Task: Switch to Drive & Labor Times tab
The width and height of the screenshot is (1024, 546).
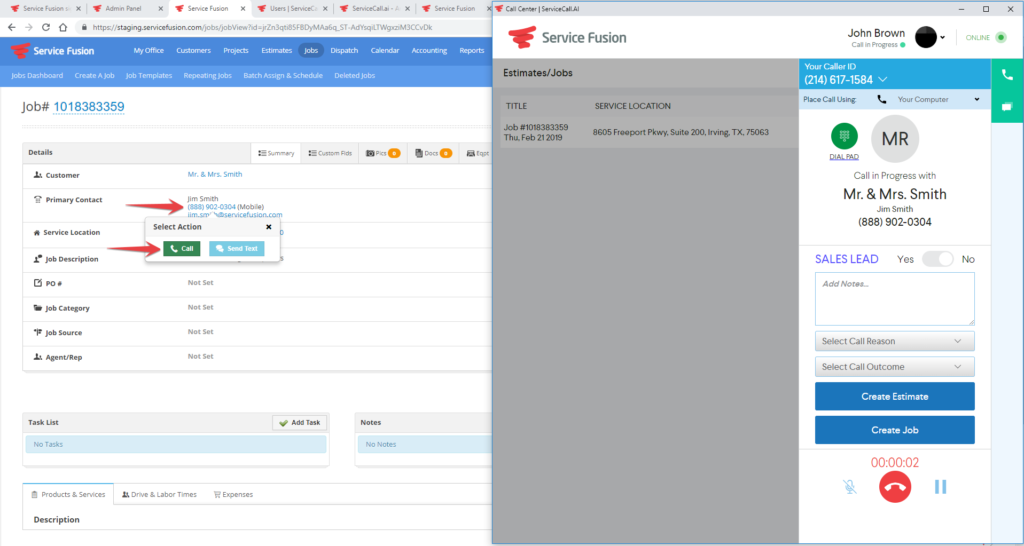Action: 159,494
